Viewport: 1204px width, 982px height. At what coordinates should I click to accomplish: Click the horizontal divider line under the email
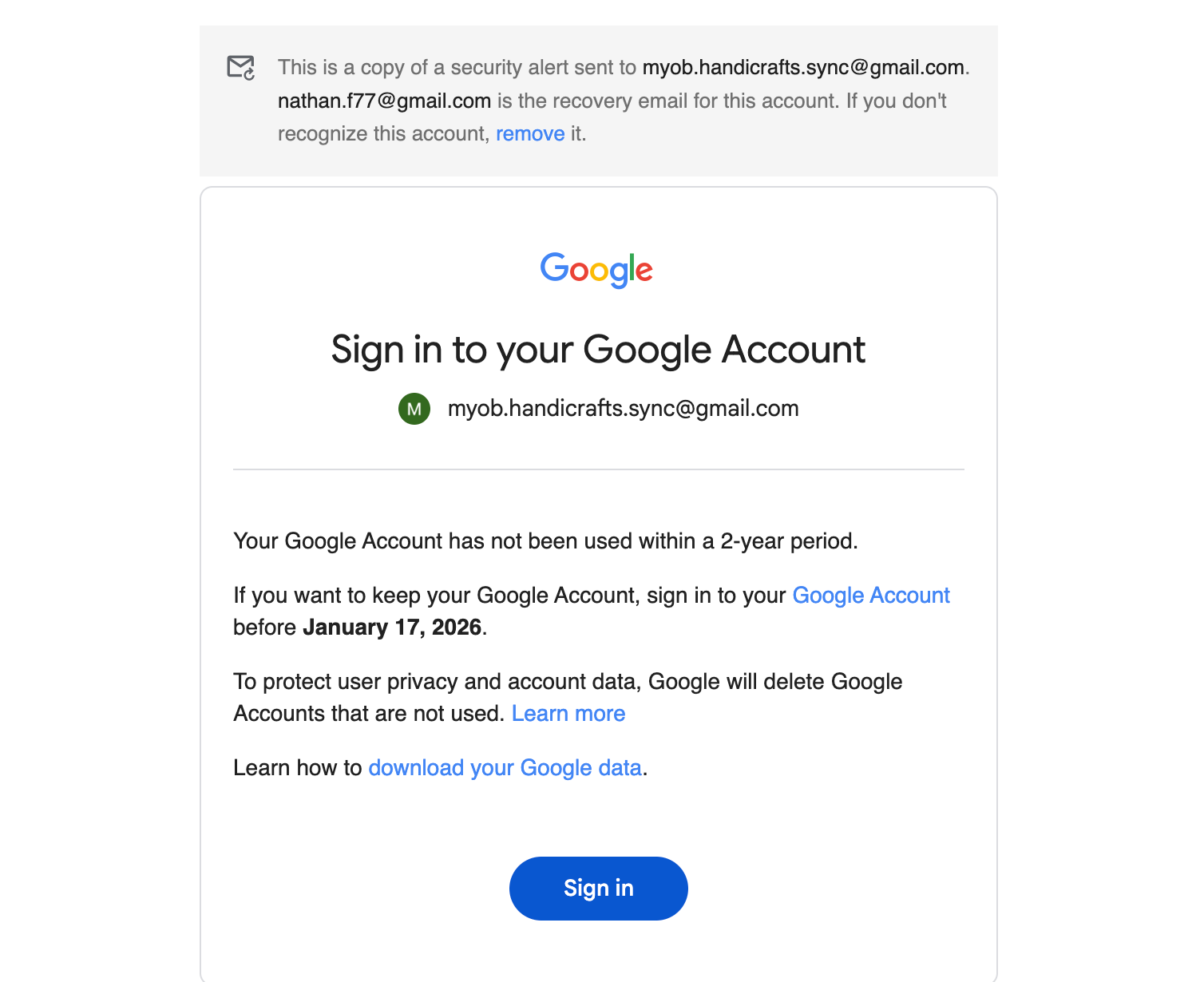pos(598,469)
